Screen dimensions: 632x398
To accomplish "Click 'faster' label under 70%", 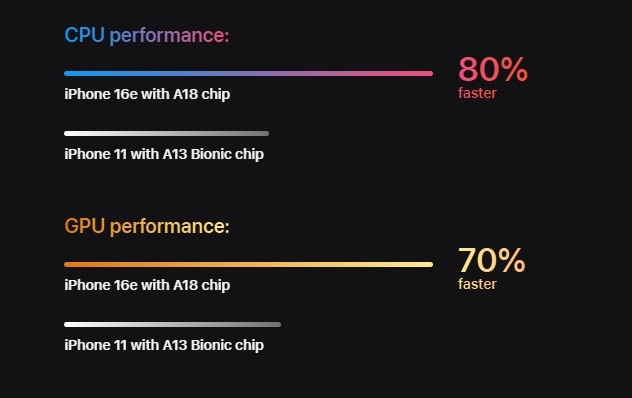I will click(x=477, y=284).
